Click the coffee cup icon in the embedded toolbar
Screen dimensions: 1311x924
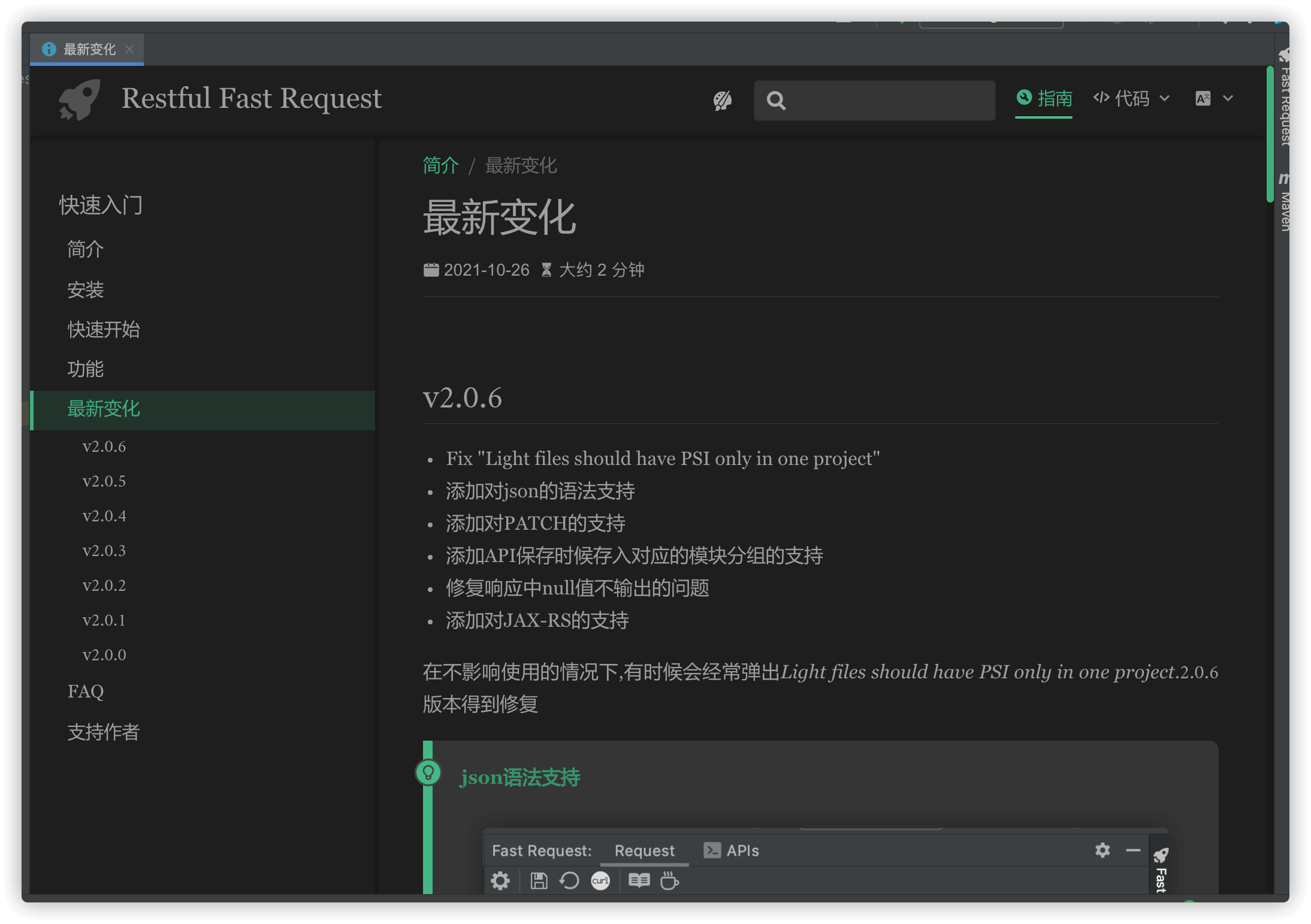tap(669, 880)
